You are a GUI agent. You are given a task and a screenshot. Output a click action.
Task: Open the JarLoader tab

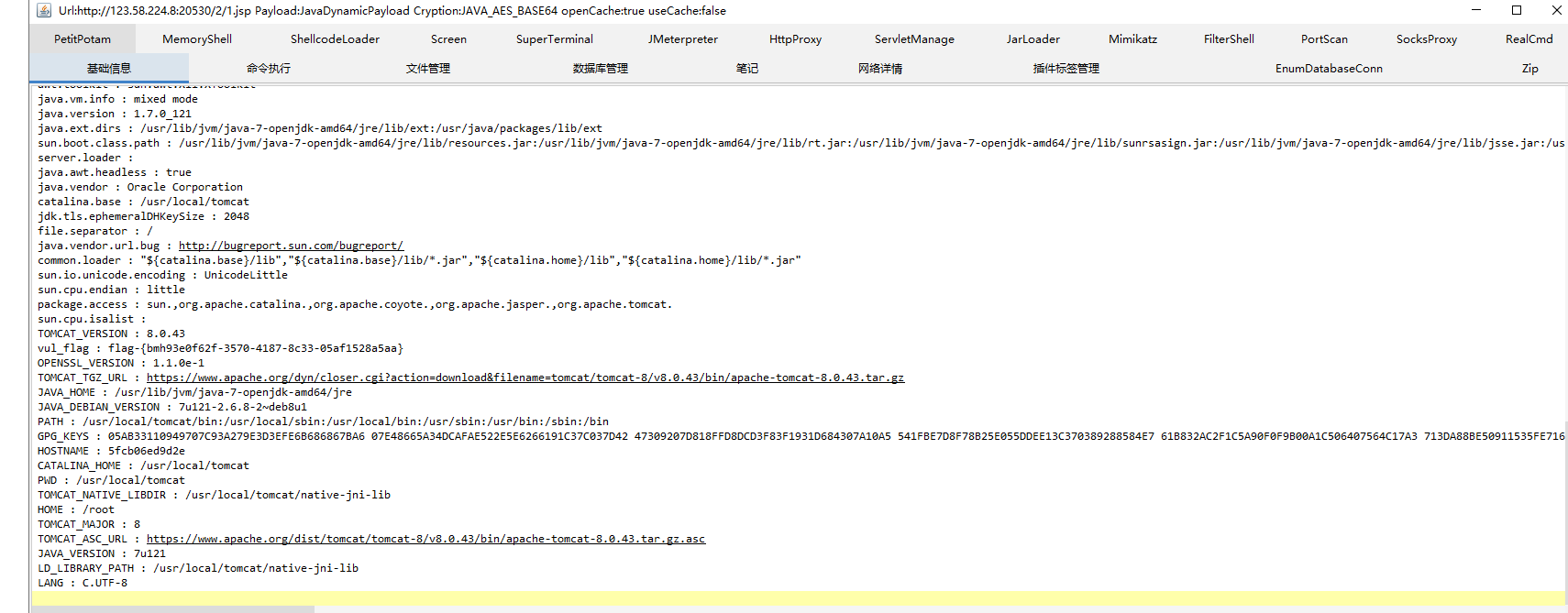point(1032,39)
